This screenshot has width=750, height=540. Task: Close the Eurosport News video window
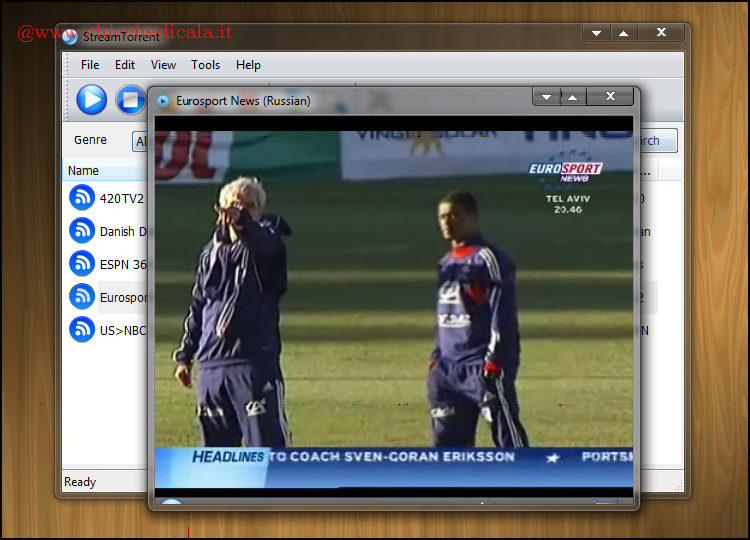click(x=609, y=97)
